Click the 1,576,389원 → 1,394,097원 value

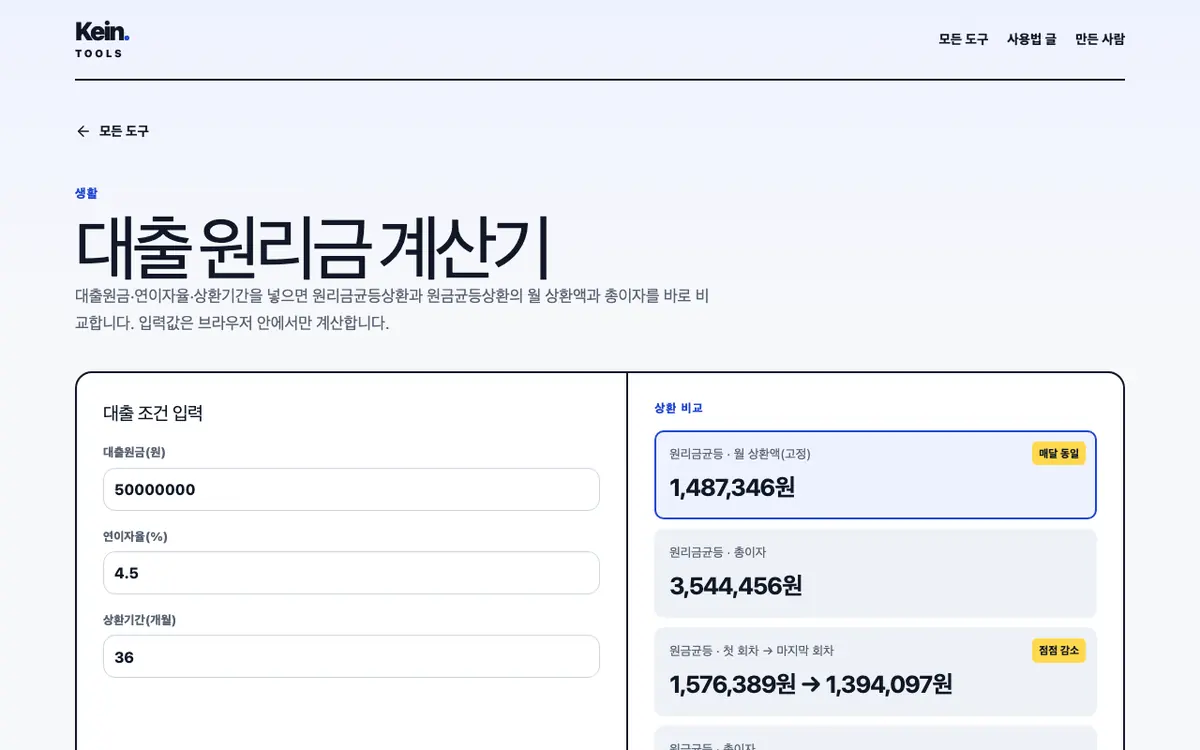coord(811,684)
